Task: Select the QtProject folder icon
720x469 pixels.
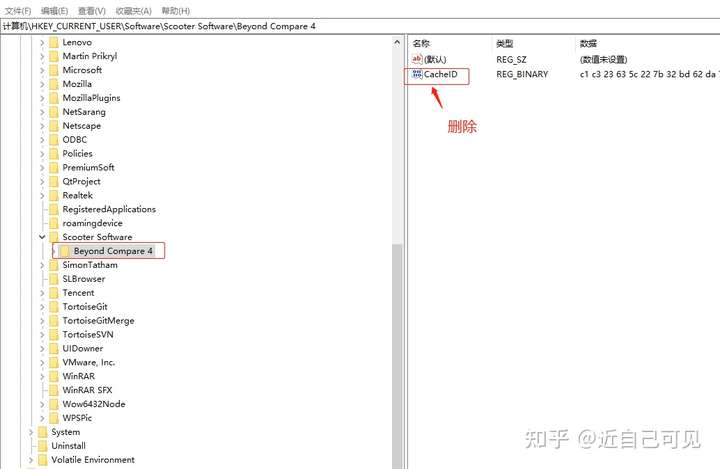Action: tap(54, 181)
